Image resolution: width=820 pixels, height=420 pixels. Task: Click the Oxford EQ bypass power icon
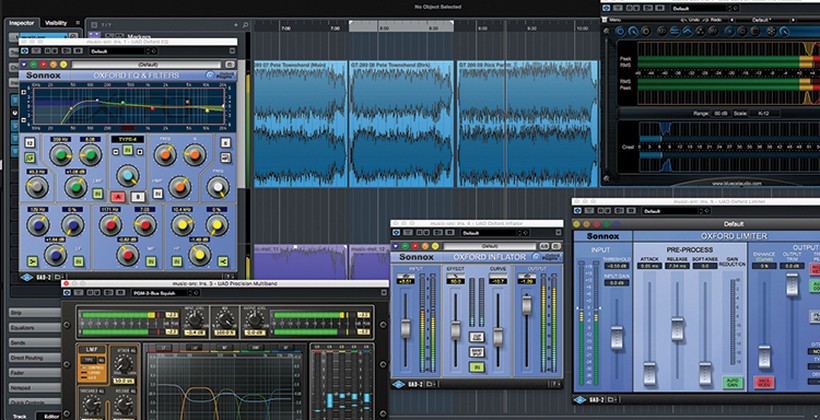(x=24, y=51)
